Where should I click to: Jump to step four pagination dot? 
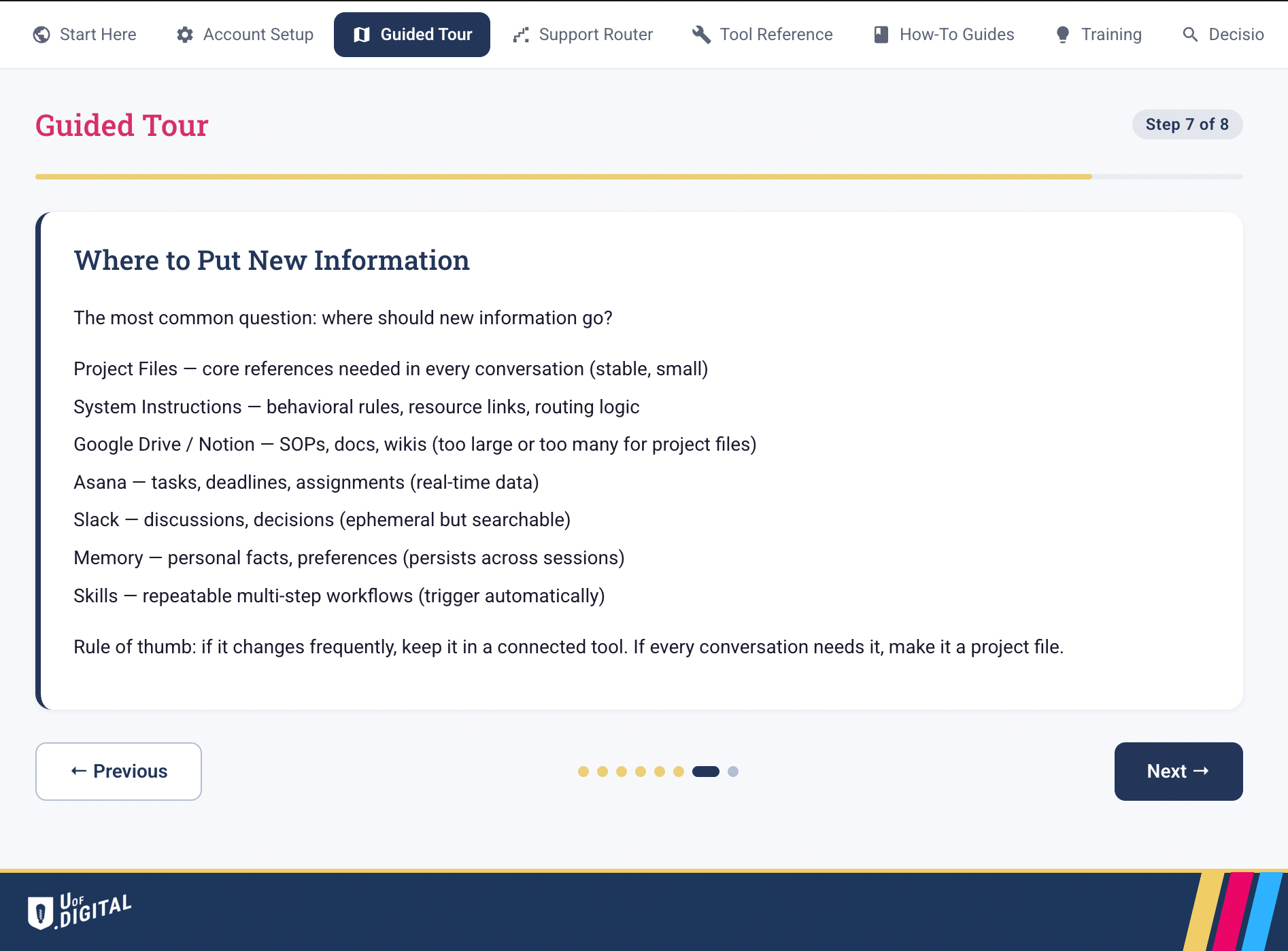coord(641,772)
